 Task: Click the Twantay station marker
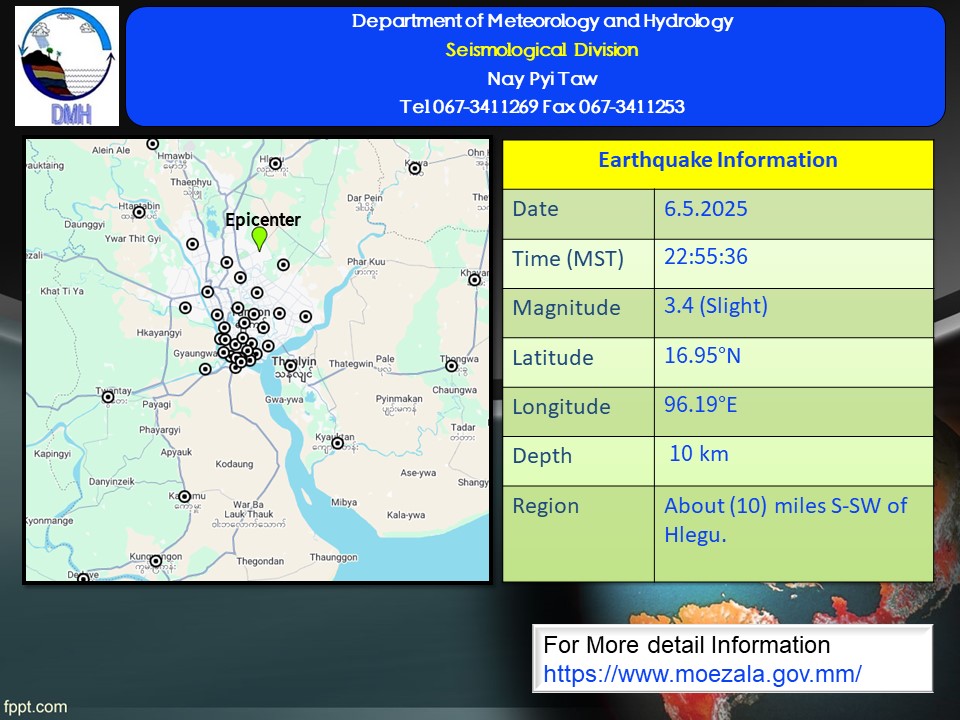tap(108, 397)
